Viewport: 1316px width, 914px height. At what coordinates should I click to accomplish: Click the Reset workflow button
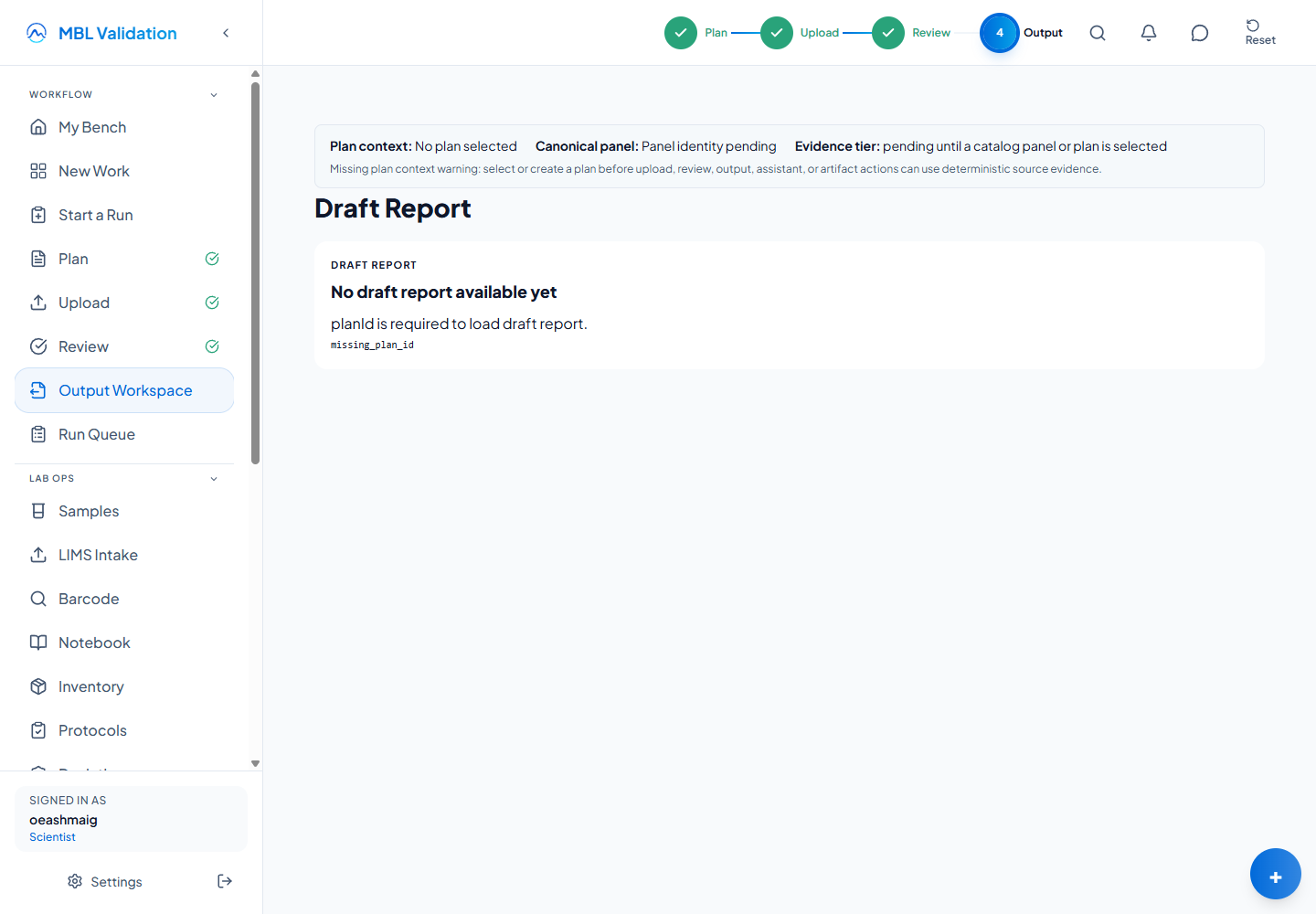[1260, 32]
